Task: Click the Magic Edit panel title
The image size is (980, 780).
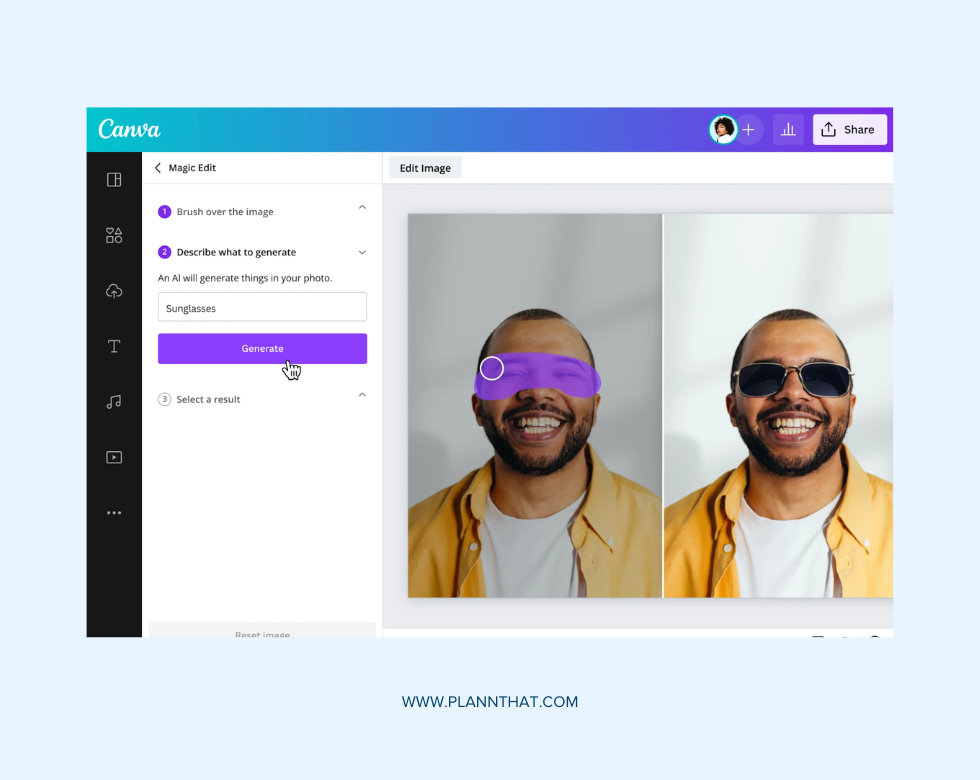Action: click(192, 168)
